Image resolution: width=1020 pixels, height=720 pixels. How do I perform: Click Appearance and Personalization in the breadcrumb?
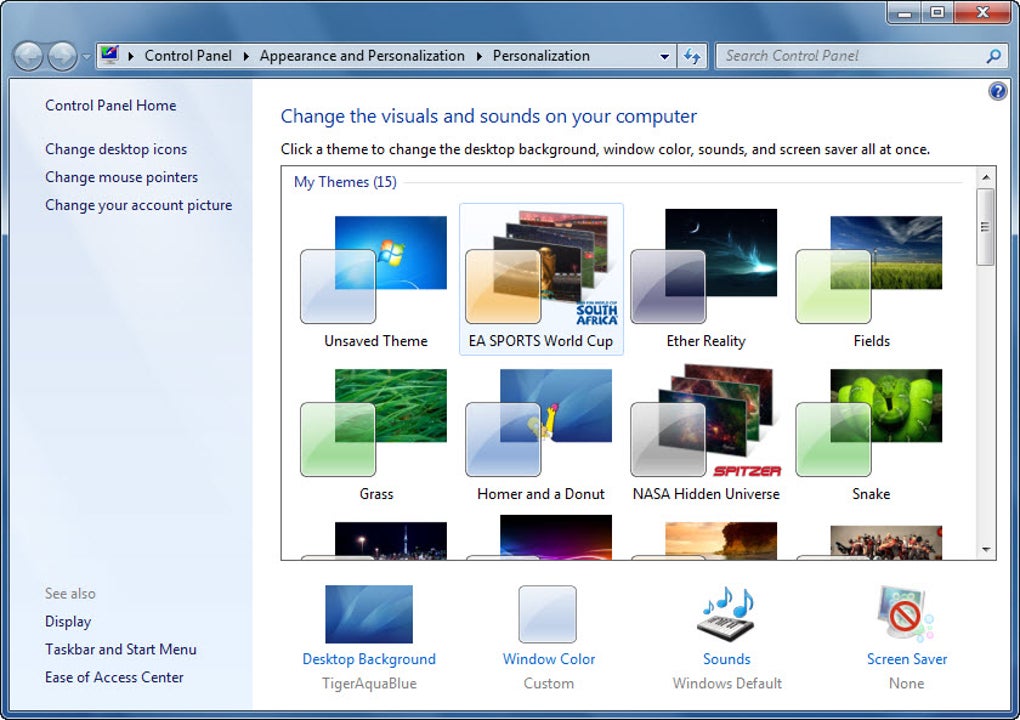(362, 56)
